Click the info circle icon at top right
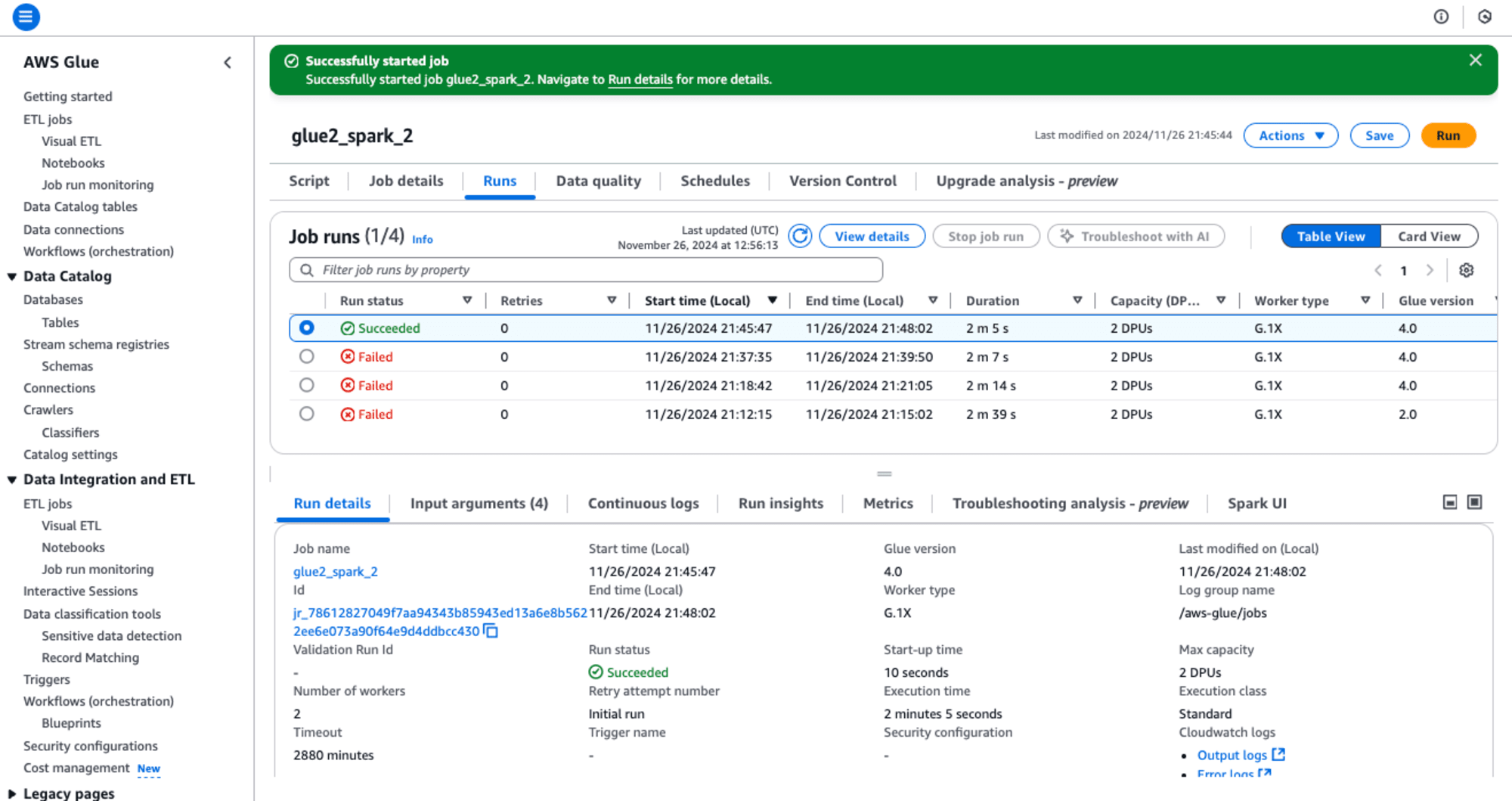Image resolution: width=1512 pixels, height=801 pixels. click(x=1441, y=17)
